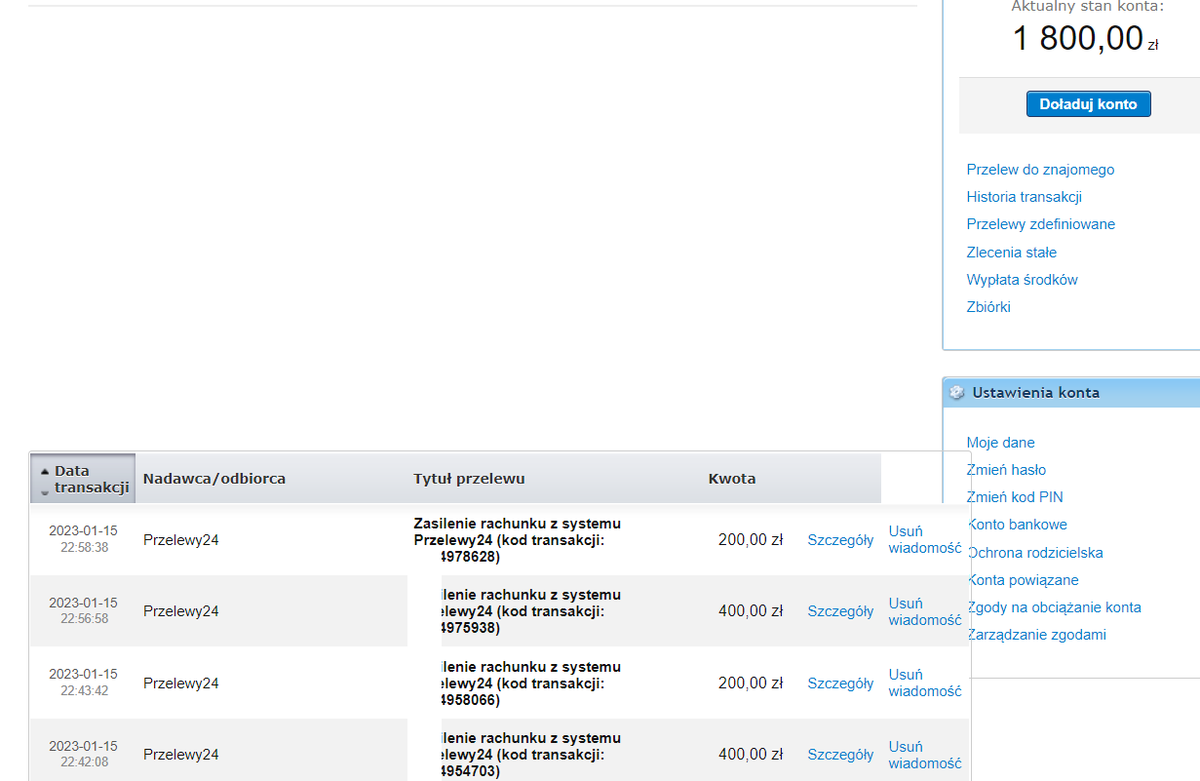Open Zarządzanie zgodami link

pyautogui.click(x=1037, y=635)
